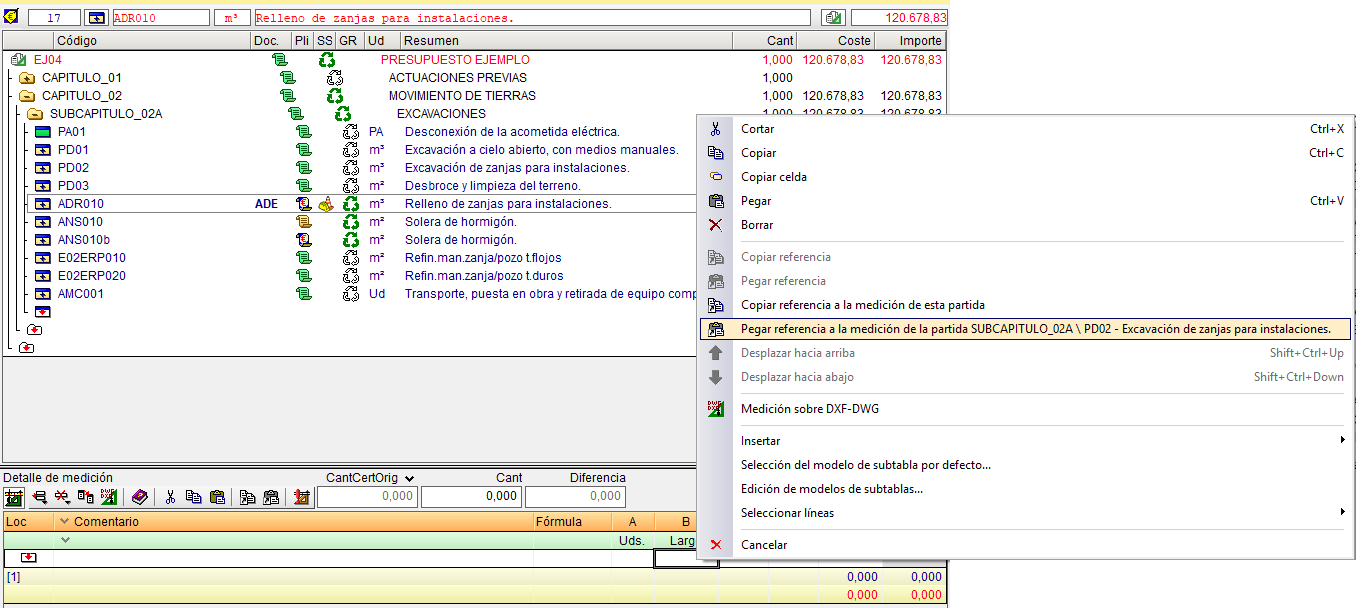Choose Cortar from the context menu

pyautogui.click(x=1026, y=129)
